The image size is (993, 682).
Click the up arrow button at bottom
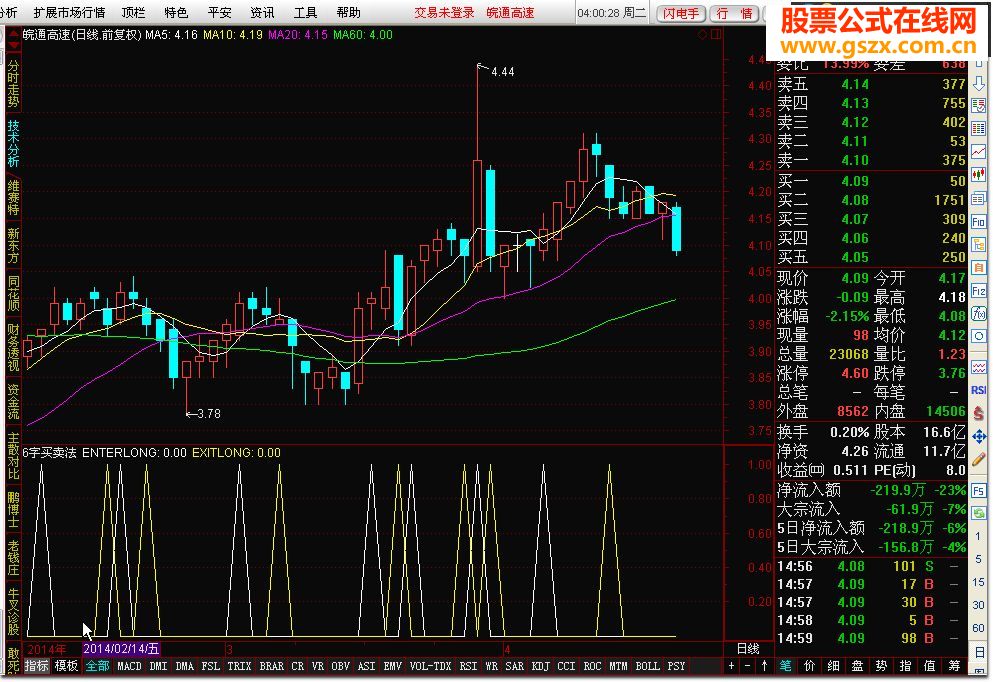tap(764, 666)
